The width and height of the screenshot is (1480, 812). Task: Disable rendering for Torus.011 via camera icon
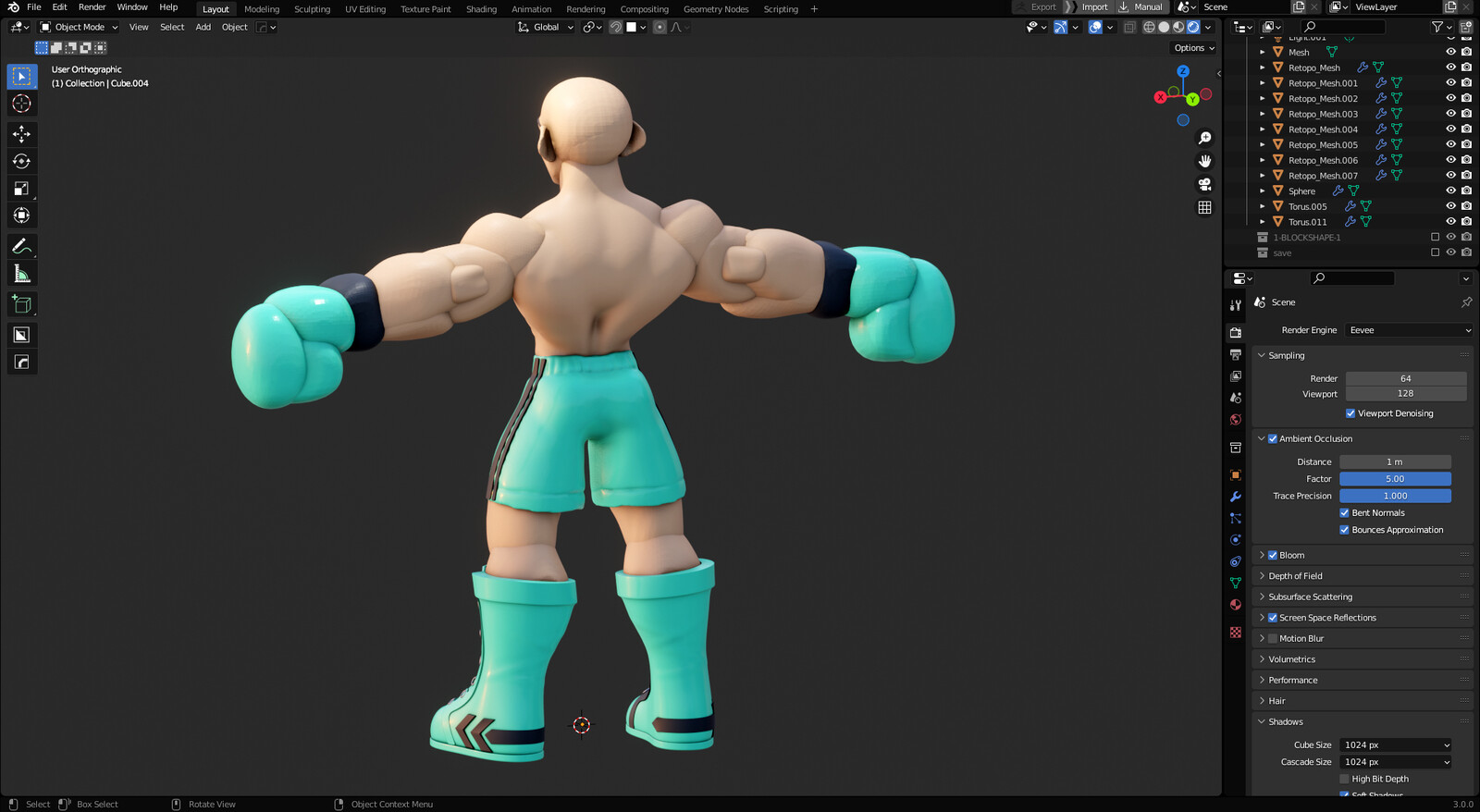1466,222
